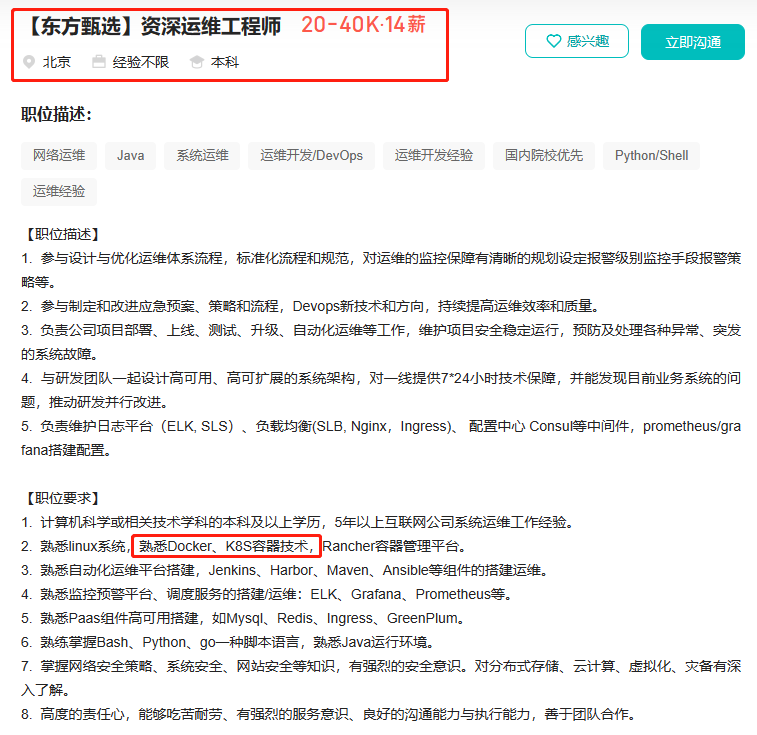The image size is (757, 735).
Task: Click the line about 网络安全策略、系统安全
Action: 381,678
